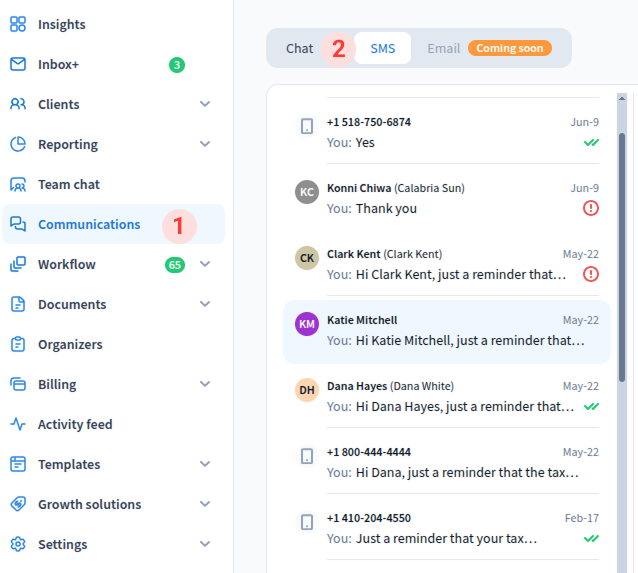The image size is (638, 573).
Task: Click the Organizers clipboard icon
Action: (x=18, y=344)
